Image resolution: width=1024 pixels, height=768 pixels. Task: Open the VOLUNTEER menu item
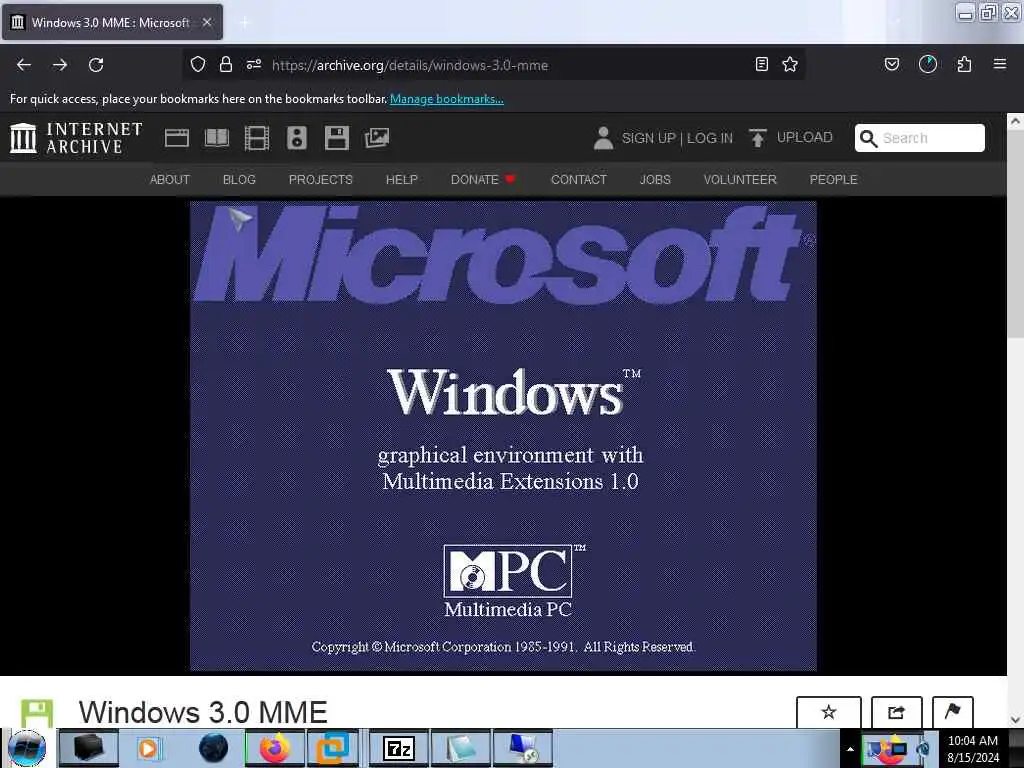coord(740,180)
